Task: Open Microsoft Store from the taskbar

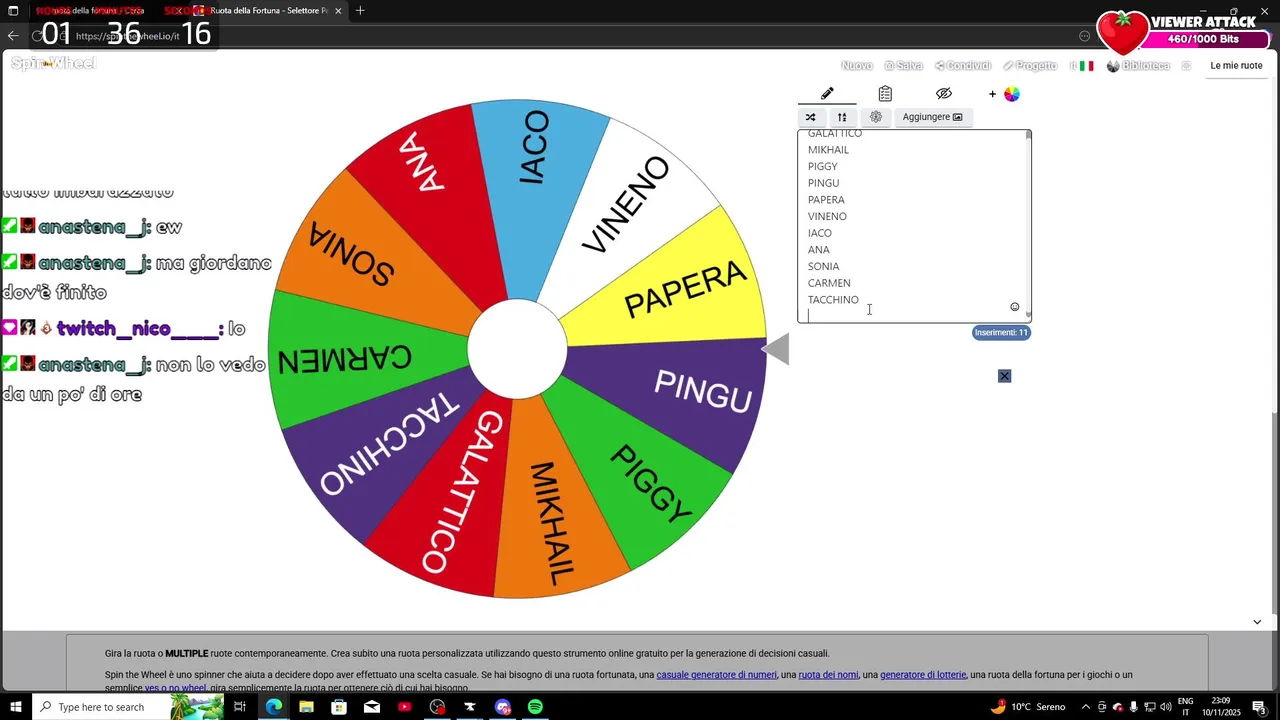Action: [339, 707]
